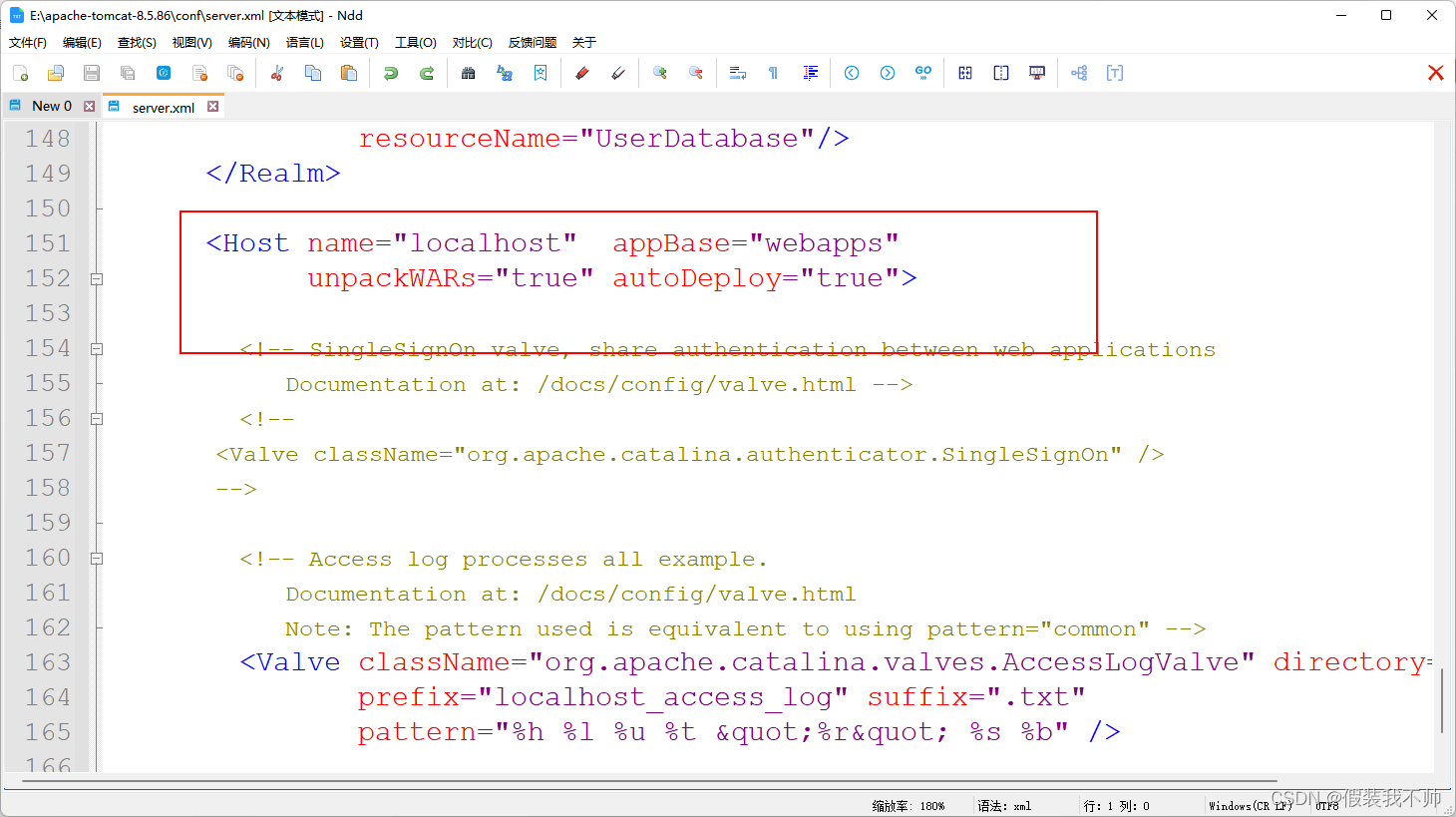
Task: Collapse the fold marker at line 156
Action: (x=97, y=419)
